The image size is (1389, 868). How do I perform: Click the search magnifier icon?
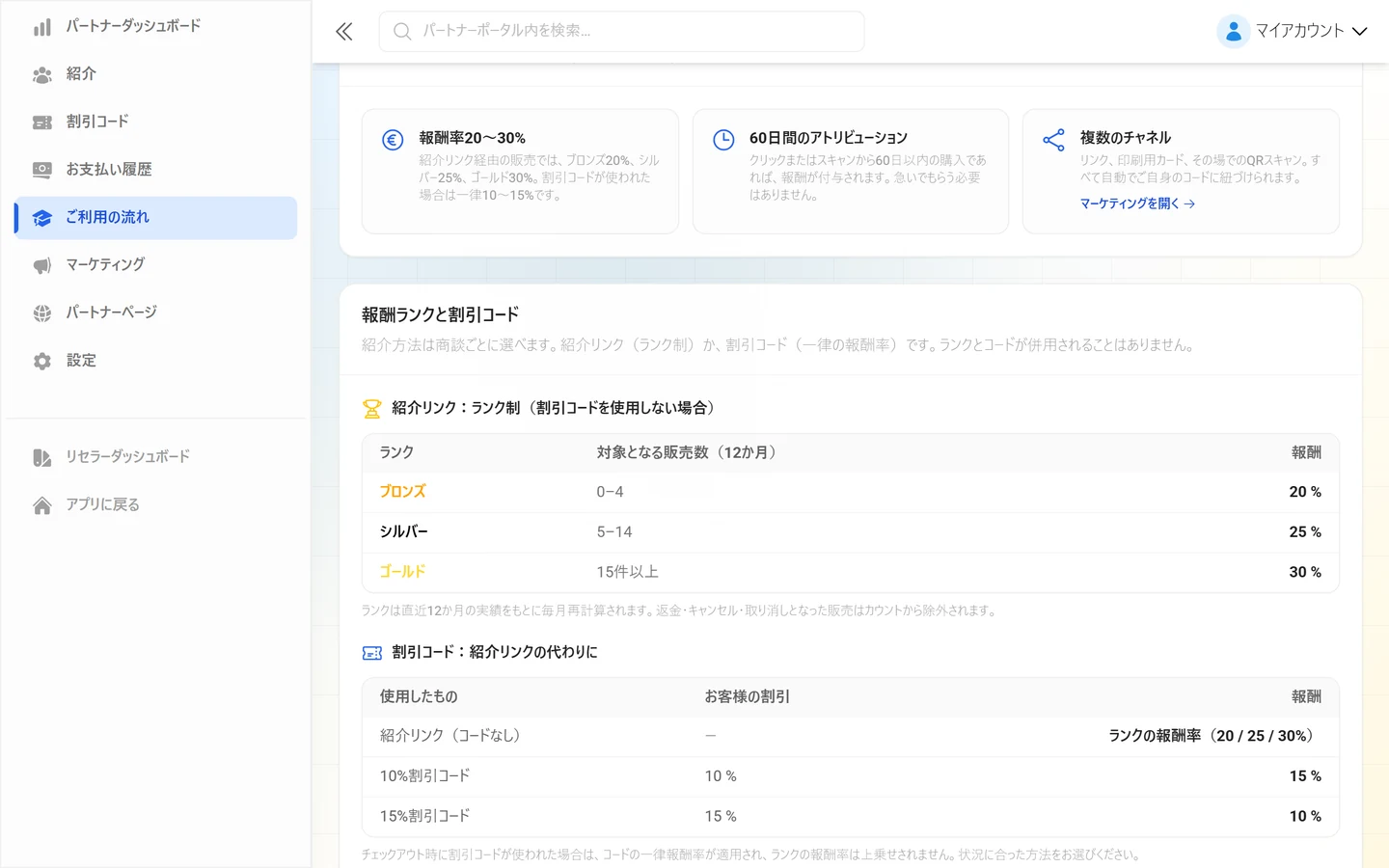[x=402, y=32]
